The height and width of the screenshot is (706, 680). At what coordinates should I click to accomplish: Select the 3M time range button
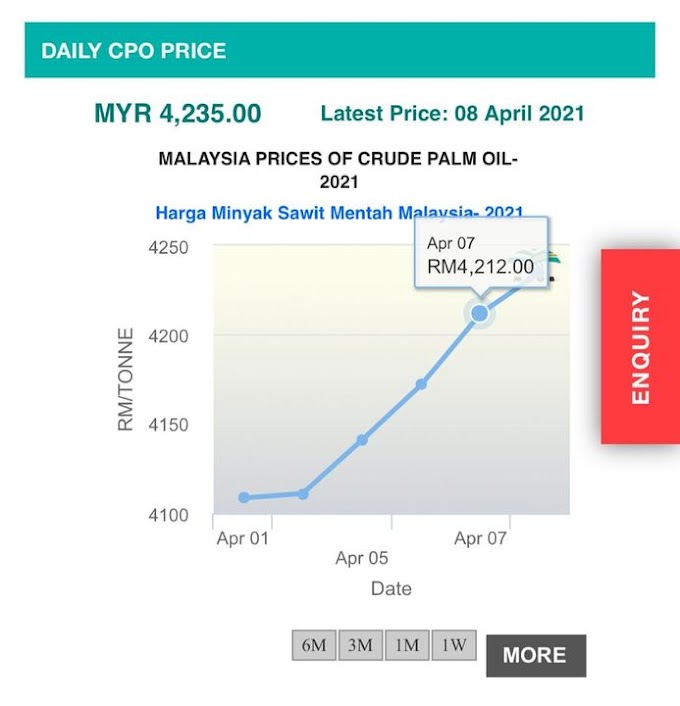(360, 645)
